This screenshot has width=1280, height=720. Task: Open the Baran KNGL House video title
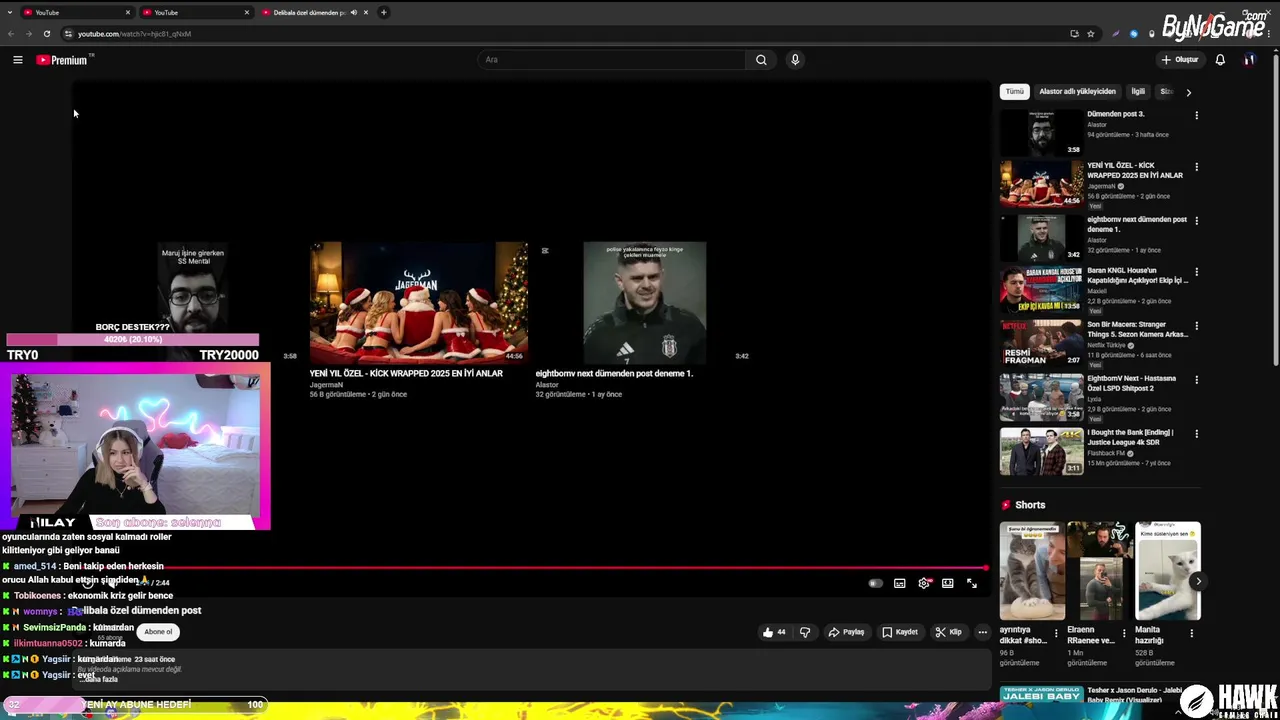tap(1138, 275)
